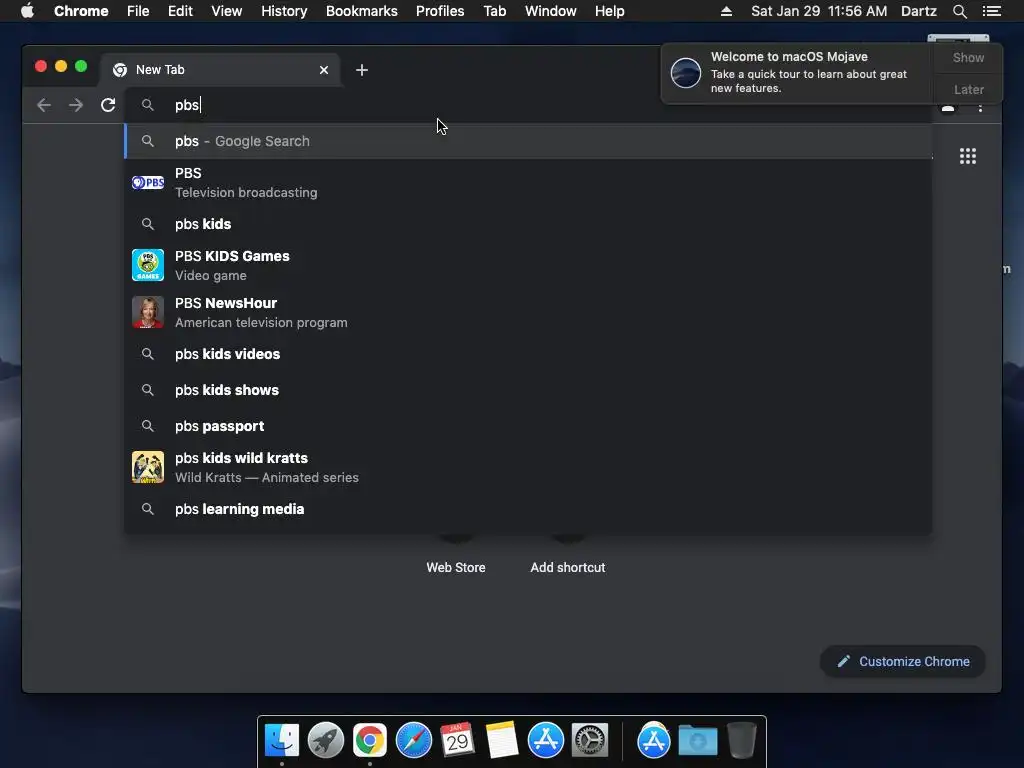Open the View menu
This screenshot has width=1024, height=768.
[x=227, y=11]
